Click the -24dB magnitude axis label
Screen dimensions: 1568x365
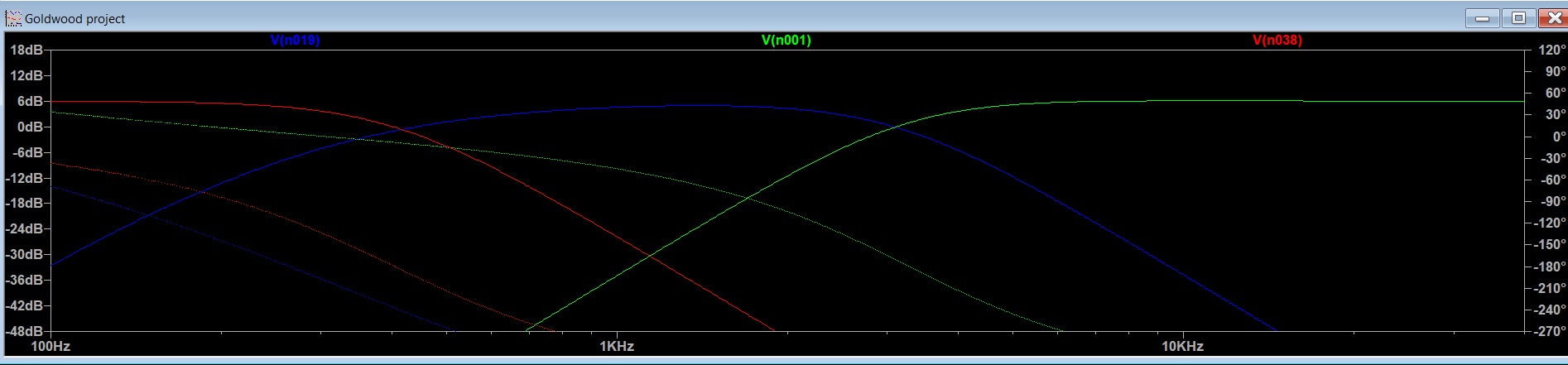pos(24,229)
